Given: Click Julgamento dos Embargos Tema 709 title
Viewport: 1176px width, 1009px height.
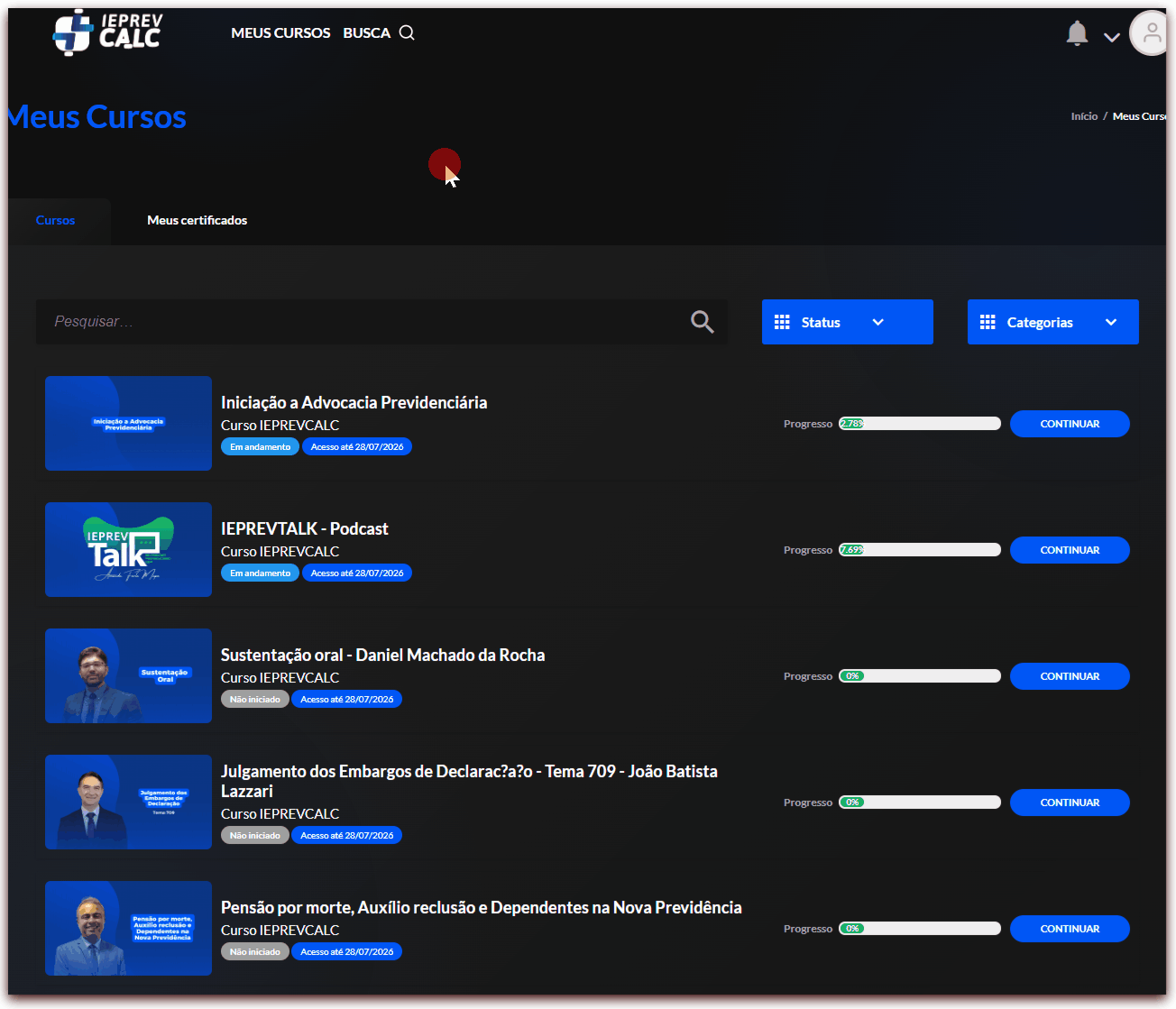Looking at the screenshot, I should tap(469, 781).
